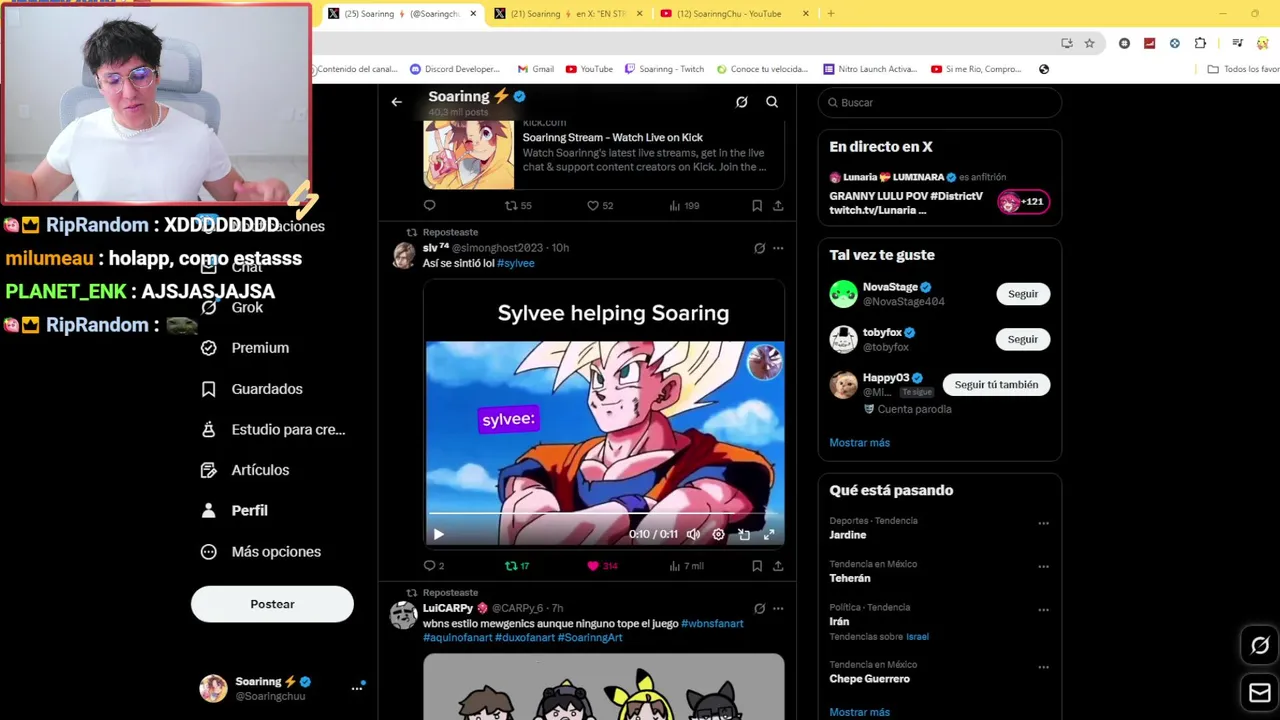Open Grok explain icon on LuiCARPy's post

pos(759,608)
